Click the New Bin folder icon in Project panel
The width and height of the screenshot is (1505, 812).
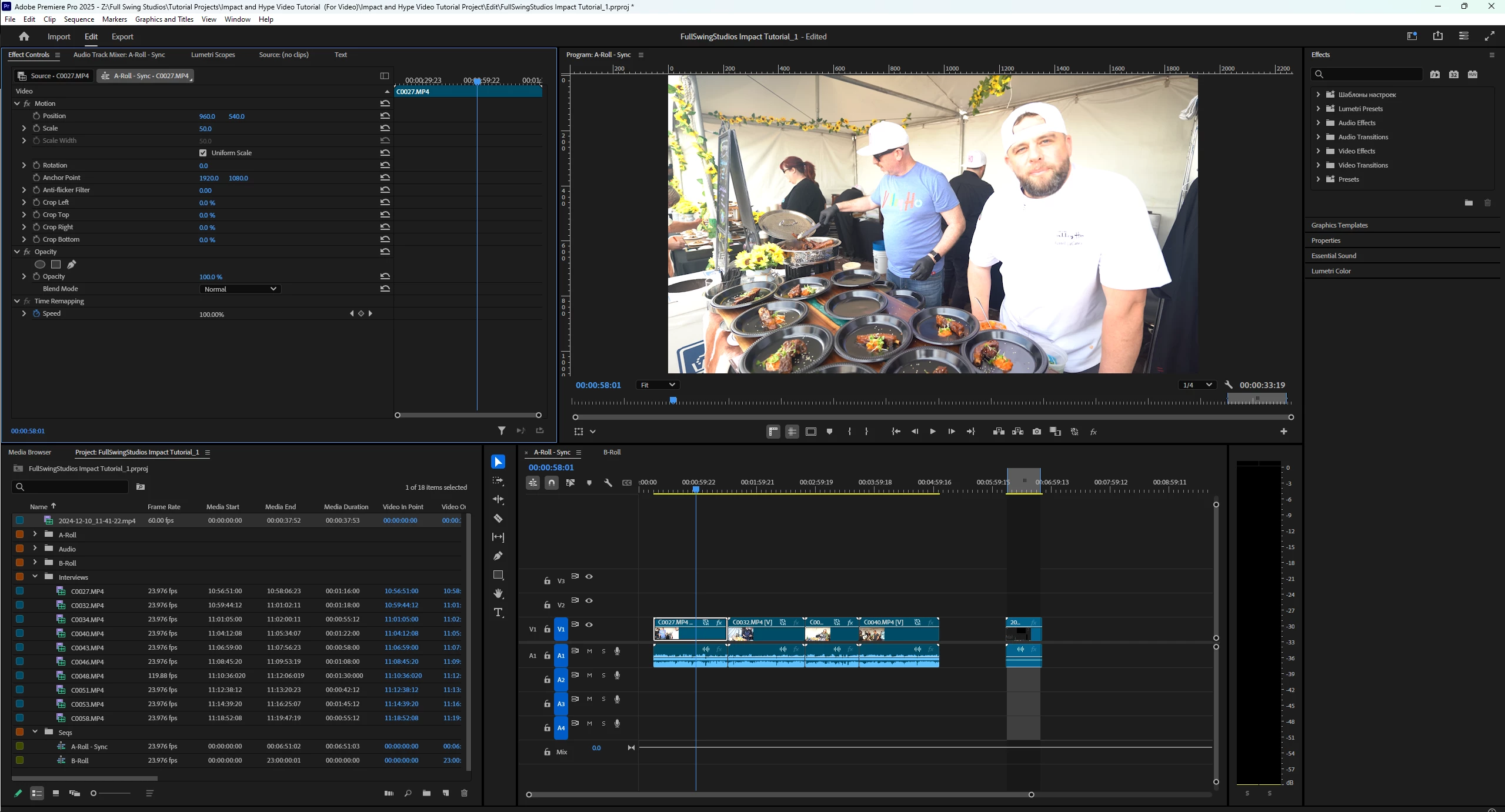tap(426, 793)
